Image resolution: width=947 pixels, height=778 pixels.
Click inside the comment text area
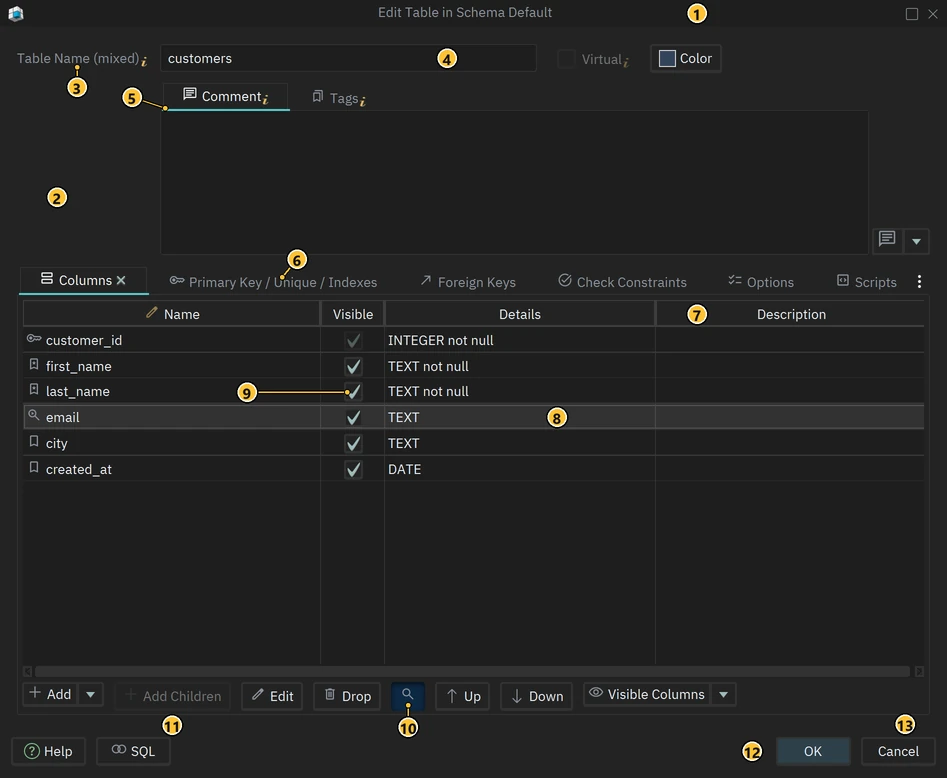pos(515,182)
